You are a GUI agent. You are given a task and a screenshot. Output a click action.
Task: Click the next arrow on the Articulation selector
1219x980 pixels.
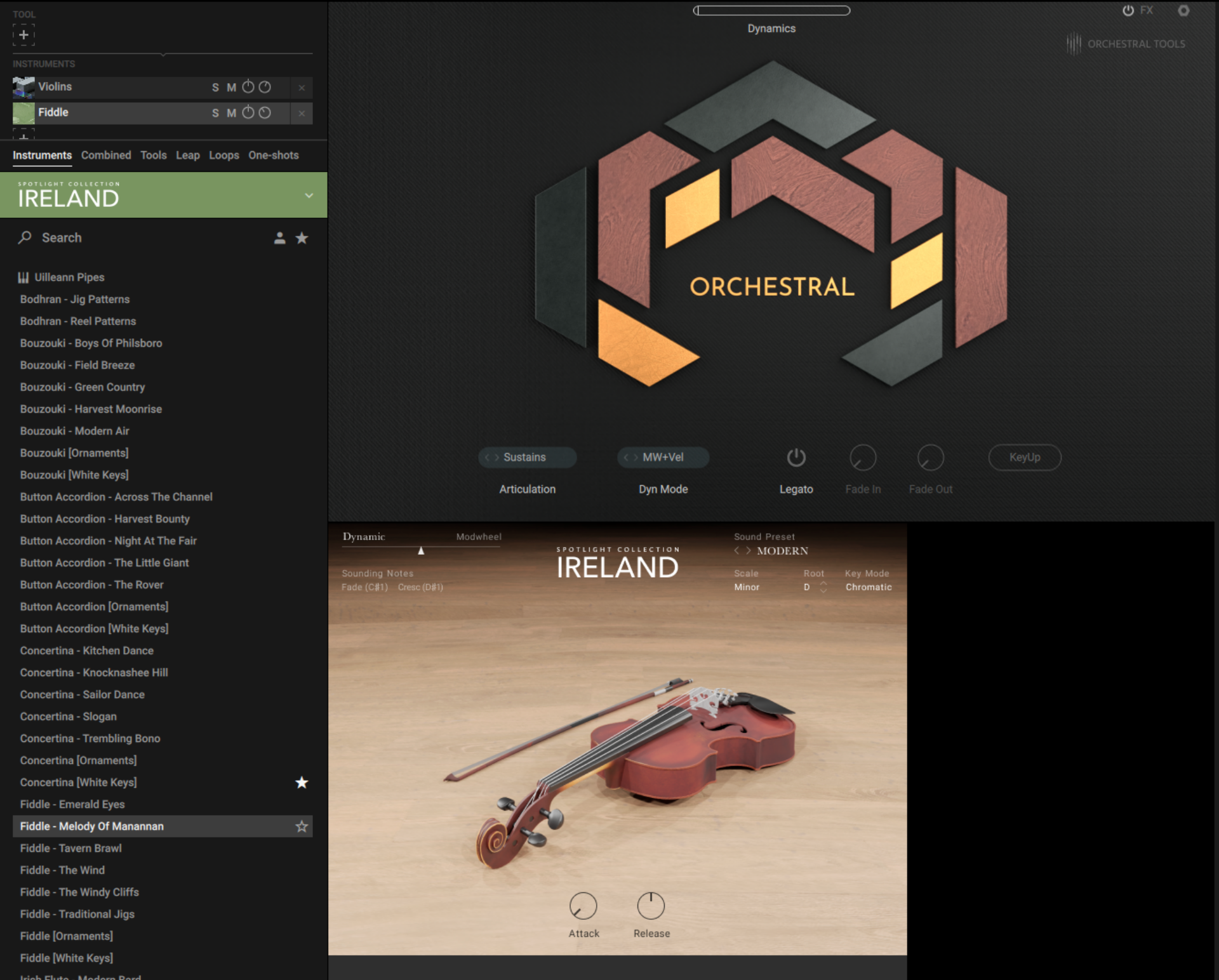(x=496, y=457)
